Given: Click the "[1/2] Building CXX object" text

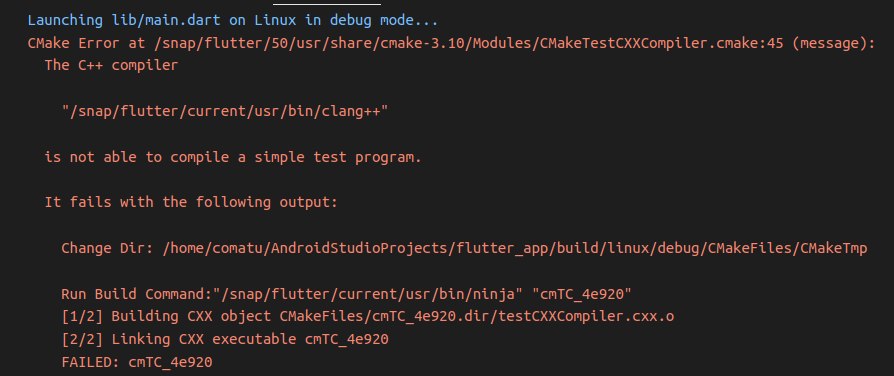Looking at the screenshot, I should pyautogui.click(x=166, y=317).
